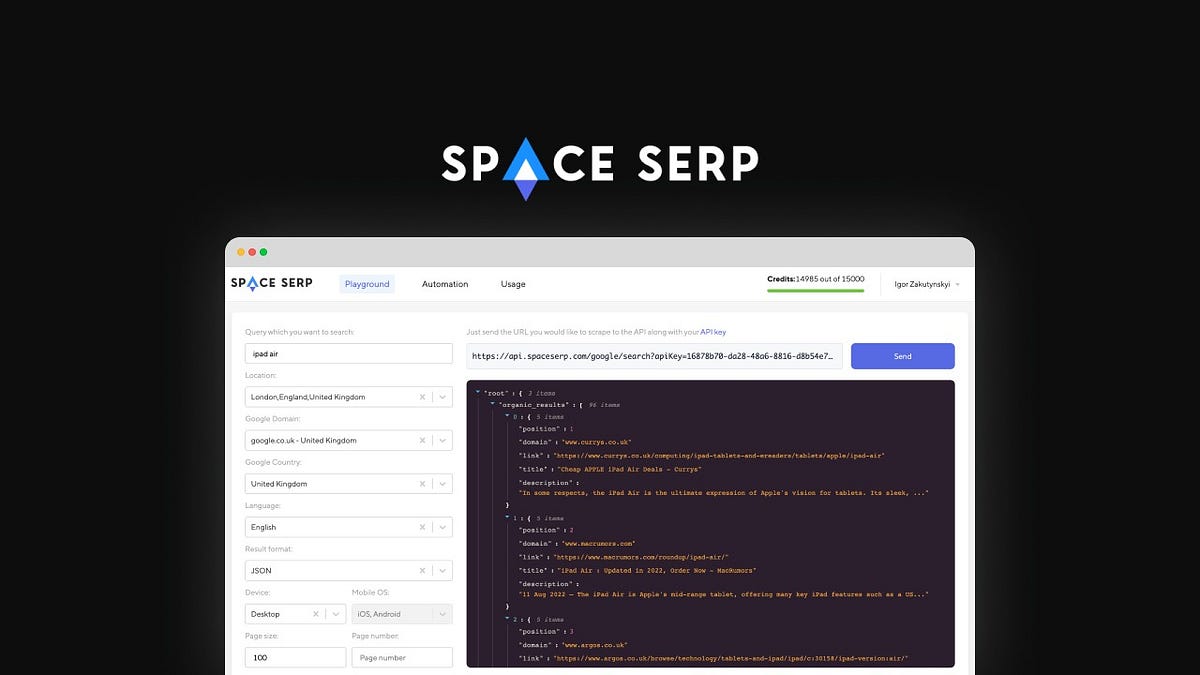Remove JSON from the Result format field
The image size is (1200, 675).
tap(421, 570)
